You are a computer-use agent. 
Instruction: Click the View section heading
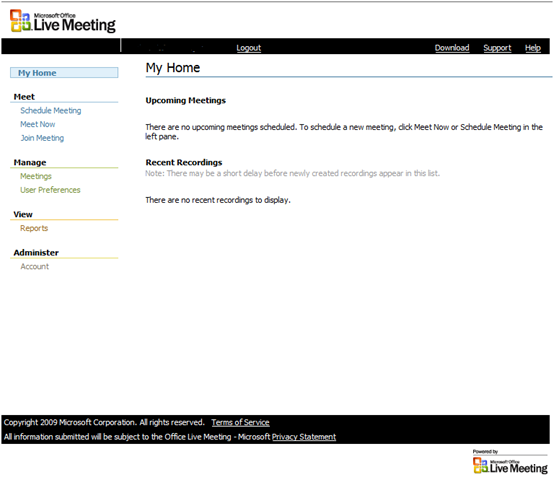coord(23,214)
